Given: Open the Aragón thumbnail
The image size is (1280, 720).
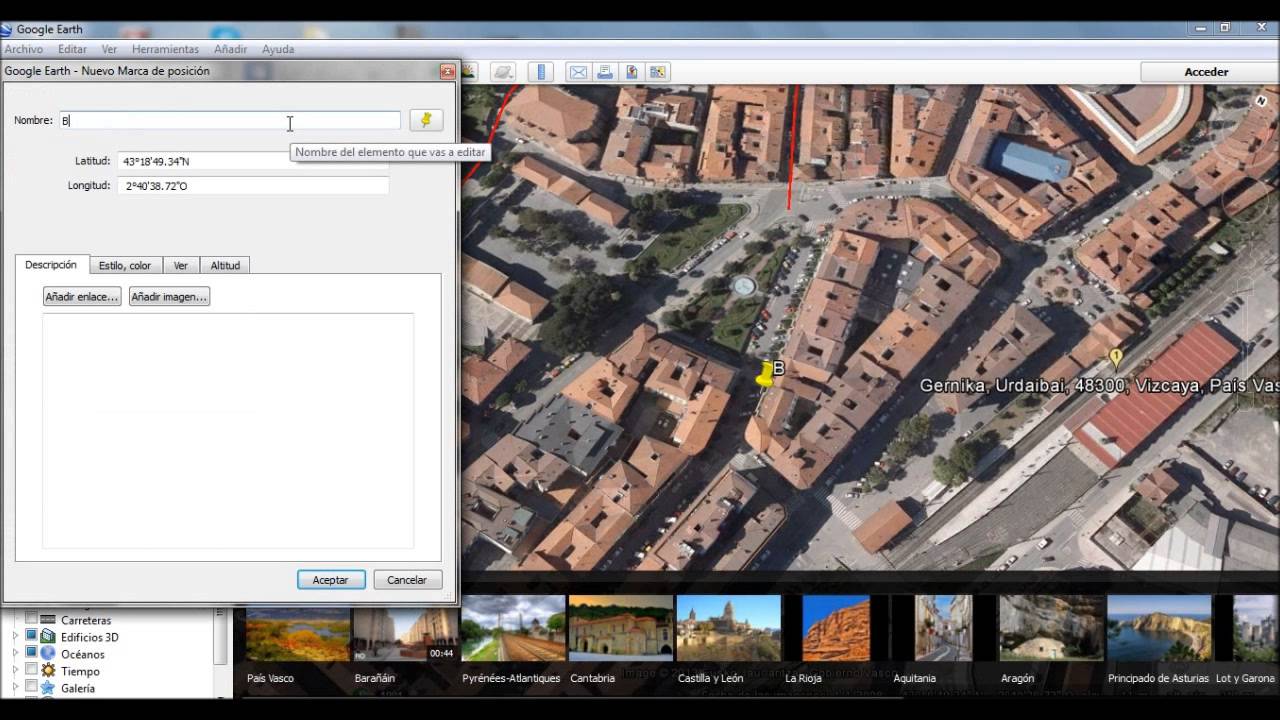Looking at the screenshot, I should pyautogui.click(x=1051, y=629).
